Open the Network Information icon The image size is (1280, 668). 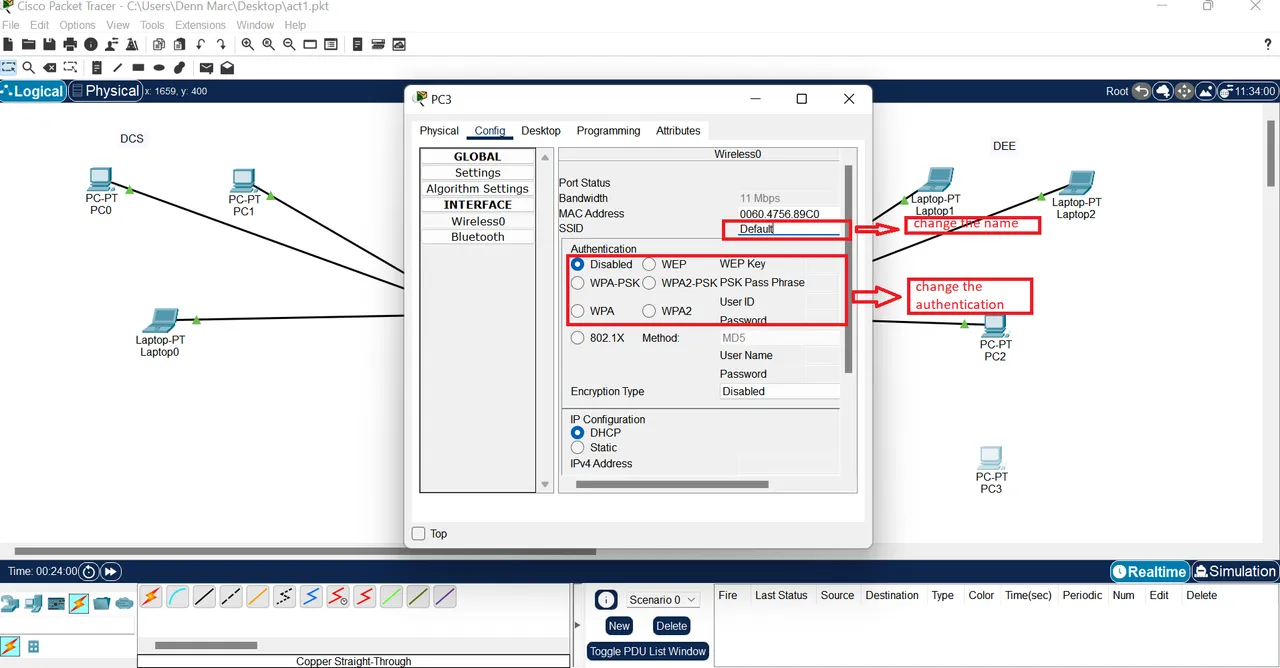coord(91,44)
